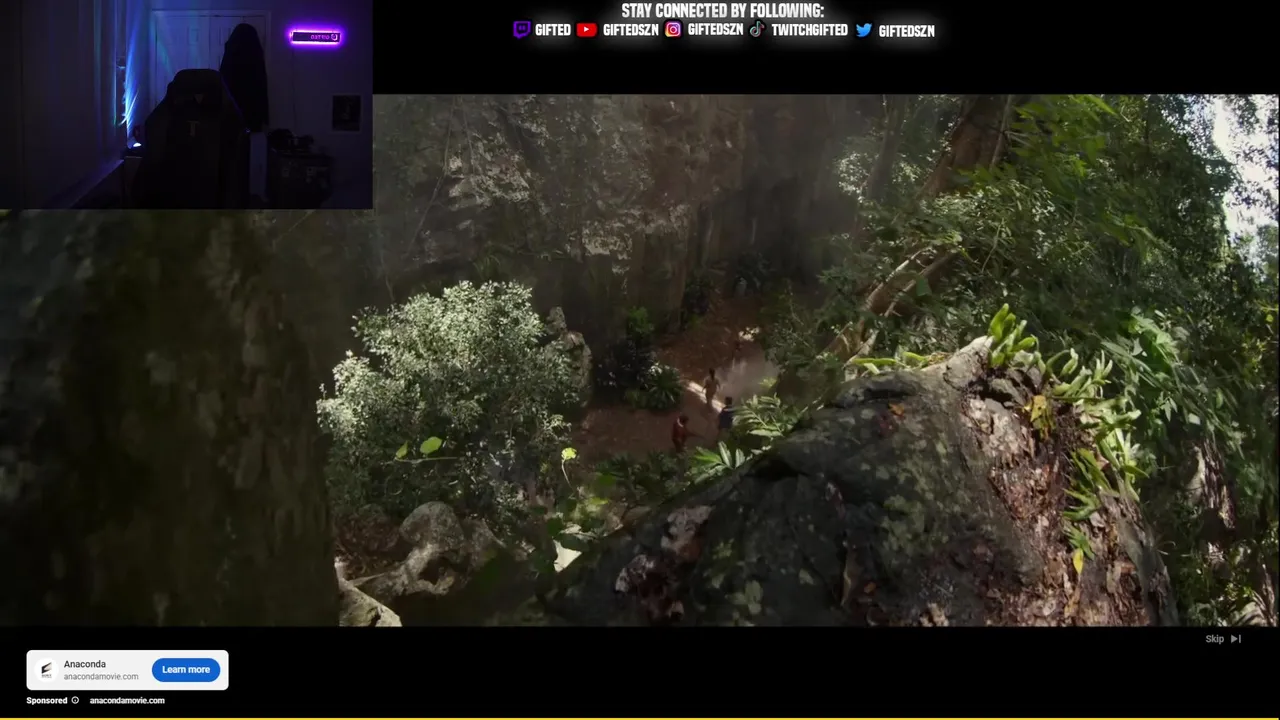This screenshot has height=720, width=1280.
Task: Click the Learn more ad button
Action: tap(186, 670)
